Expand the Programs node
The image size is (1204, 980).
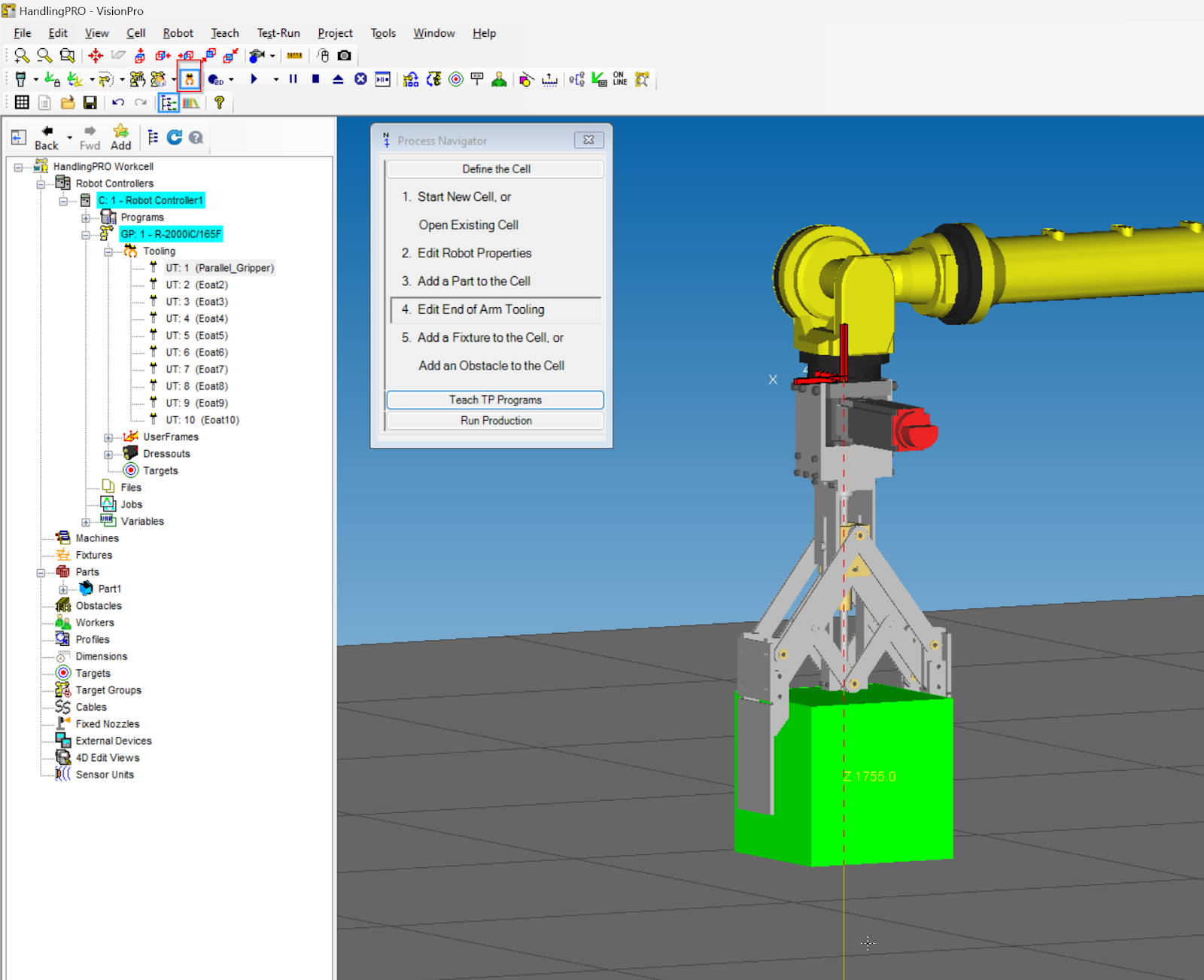tap(86, 218)
